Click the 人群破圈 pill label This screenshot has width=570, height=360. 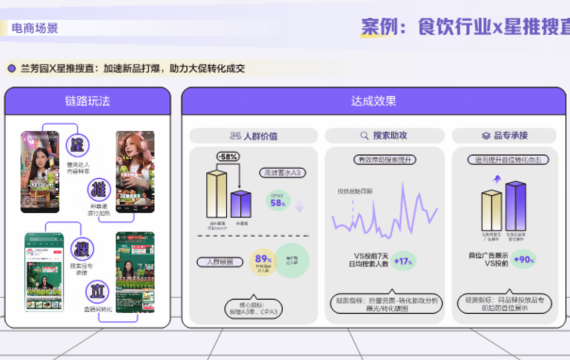(220, 262)
